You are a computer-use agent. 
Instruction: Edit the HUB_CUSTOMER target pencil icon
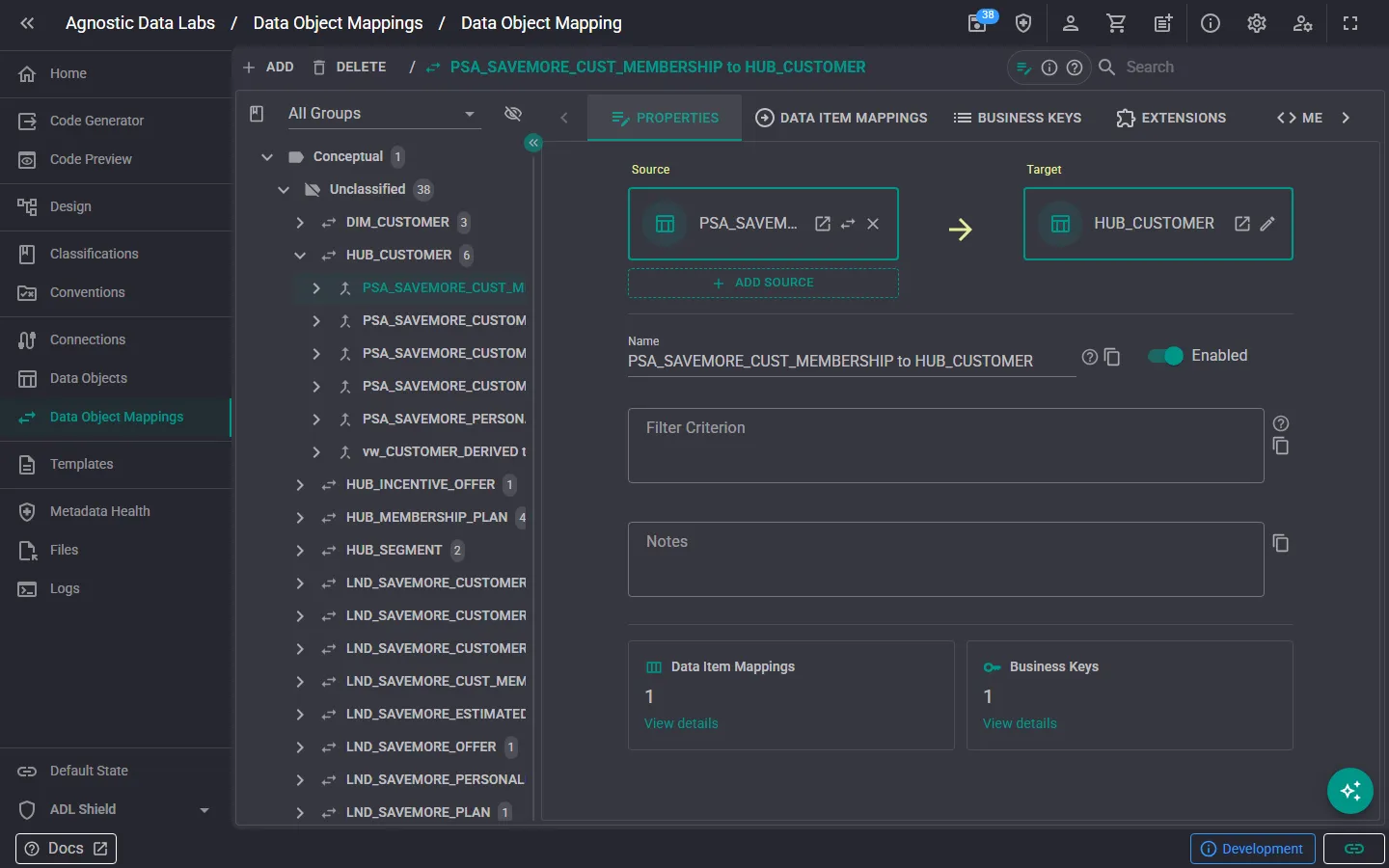click(1267, 224)
